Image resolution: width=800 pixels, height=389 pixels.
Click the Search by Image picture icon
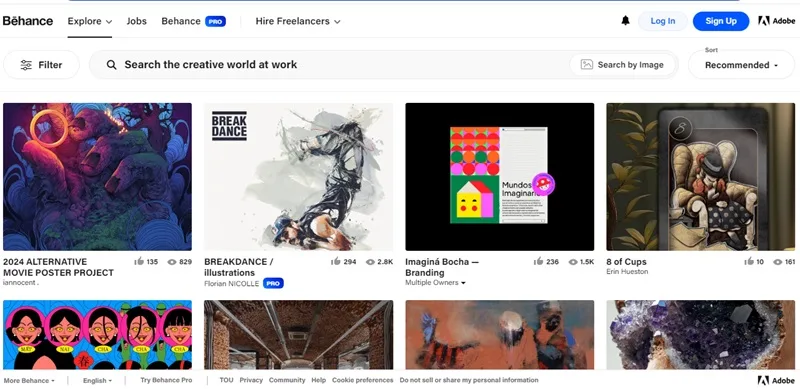(587, 65)
